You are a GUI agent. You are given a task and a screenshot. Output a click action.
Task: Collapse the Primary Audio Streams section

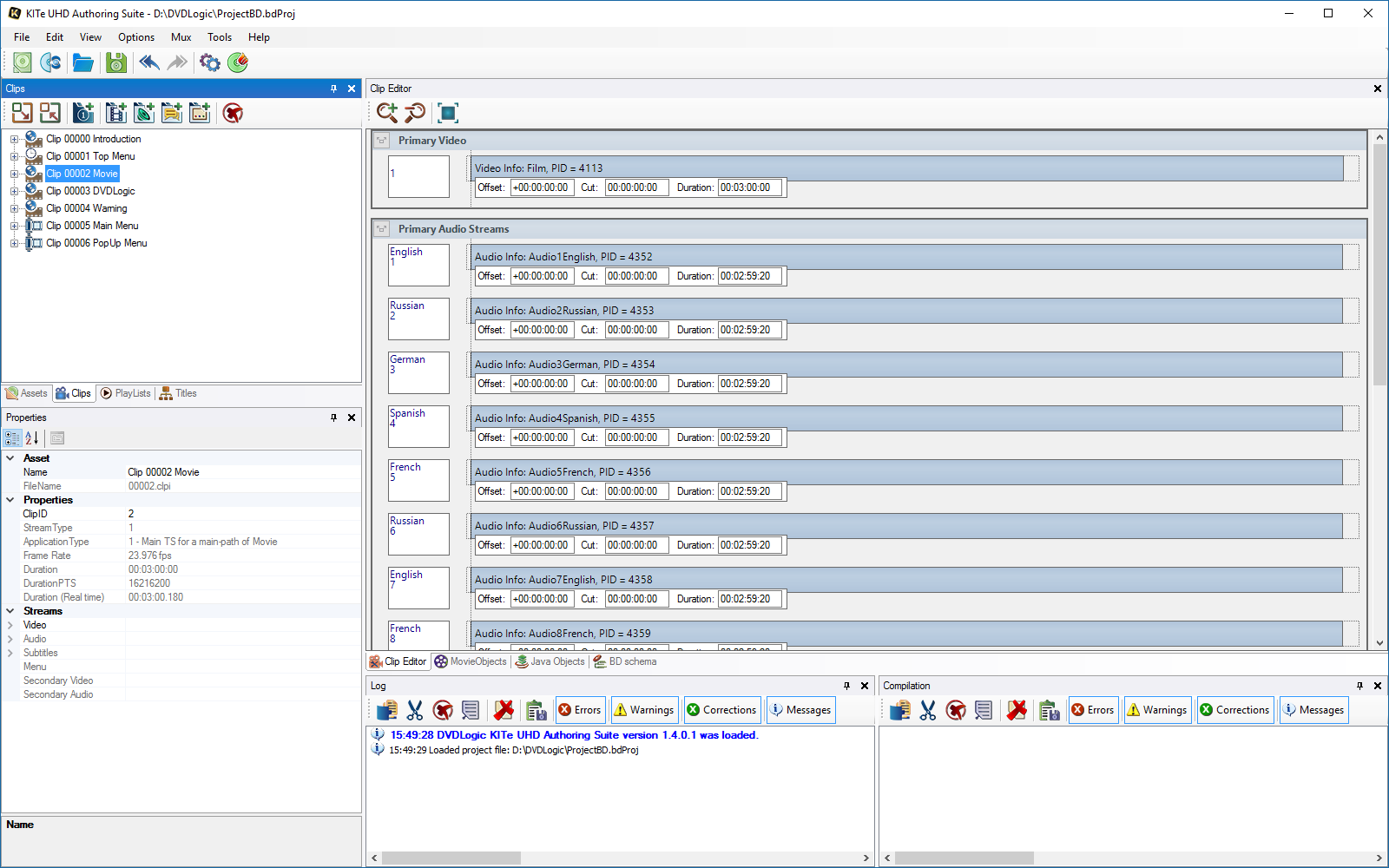click(x=382, y=229)
